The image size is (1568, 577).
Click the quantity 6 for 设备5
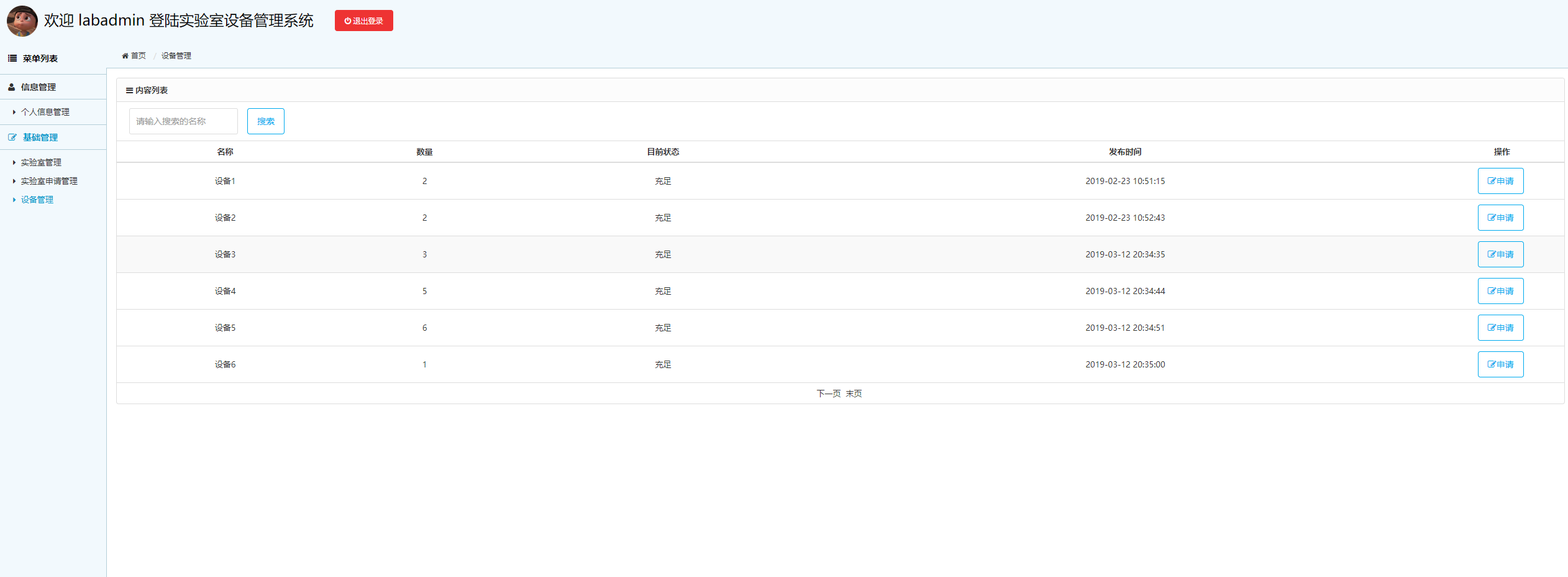pos(424,328)
